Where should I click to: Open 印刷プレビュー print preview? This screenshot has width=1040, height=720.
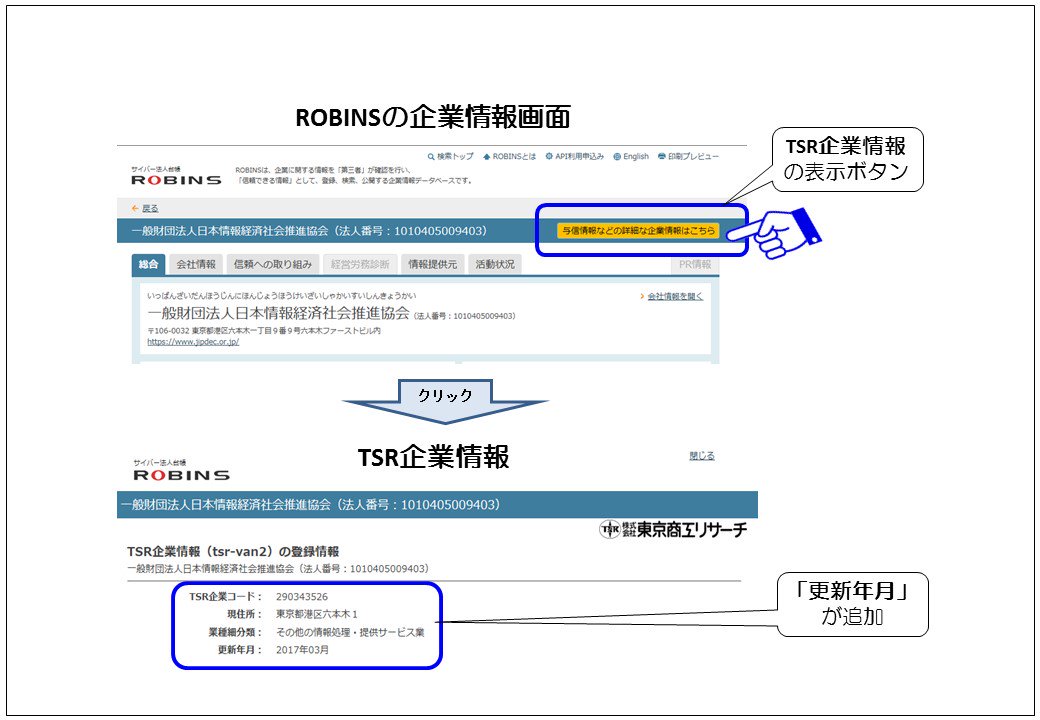[688, 156]
